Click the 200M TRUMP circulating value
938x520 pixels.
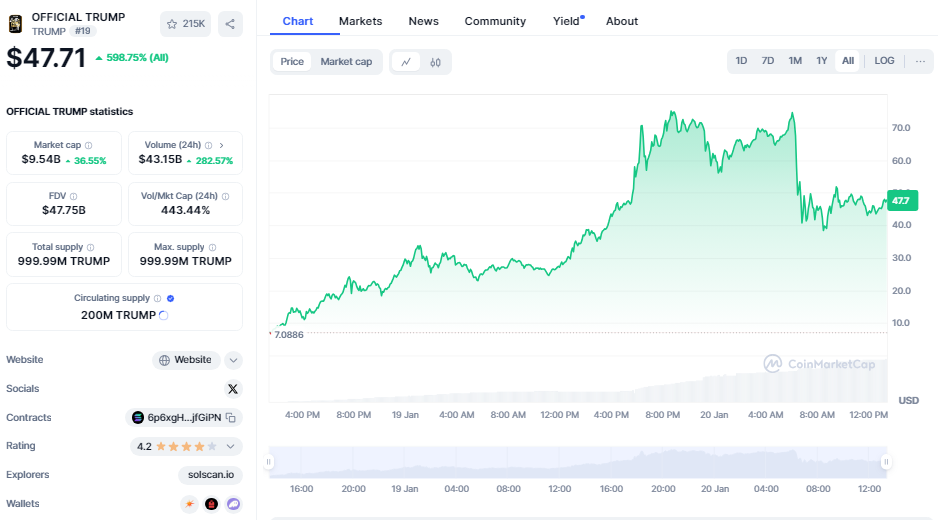click(118, 315)
